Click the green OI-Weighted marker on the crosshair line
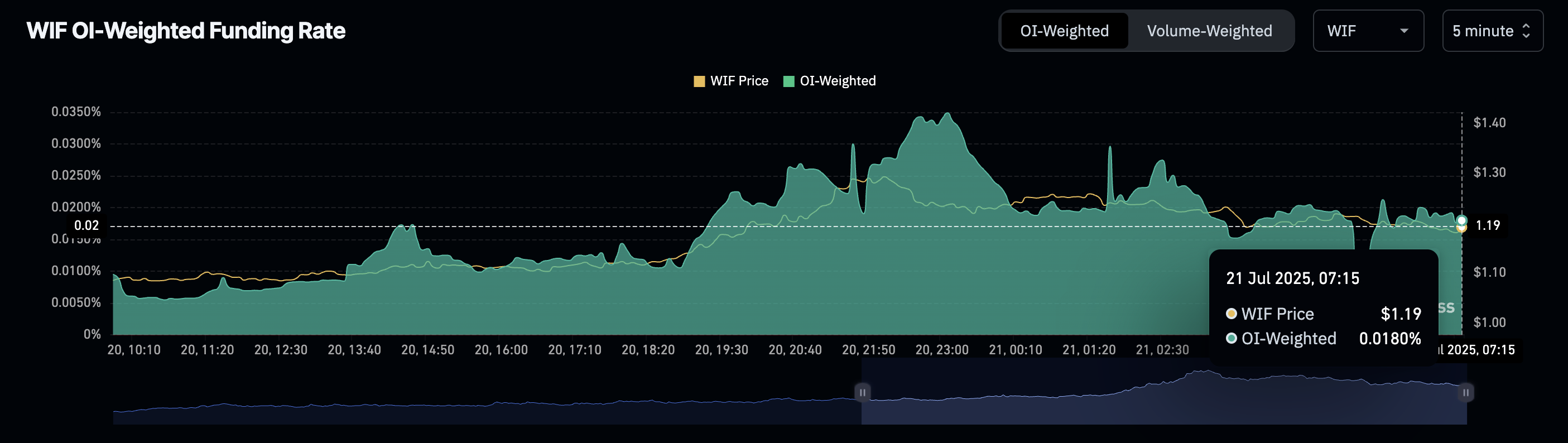The image size is (1568, 443). click(1461, 220)
